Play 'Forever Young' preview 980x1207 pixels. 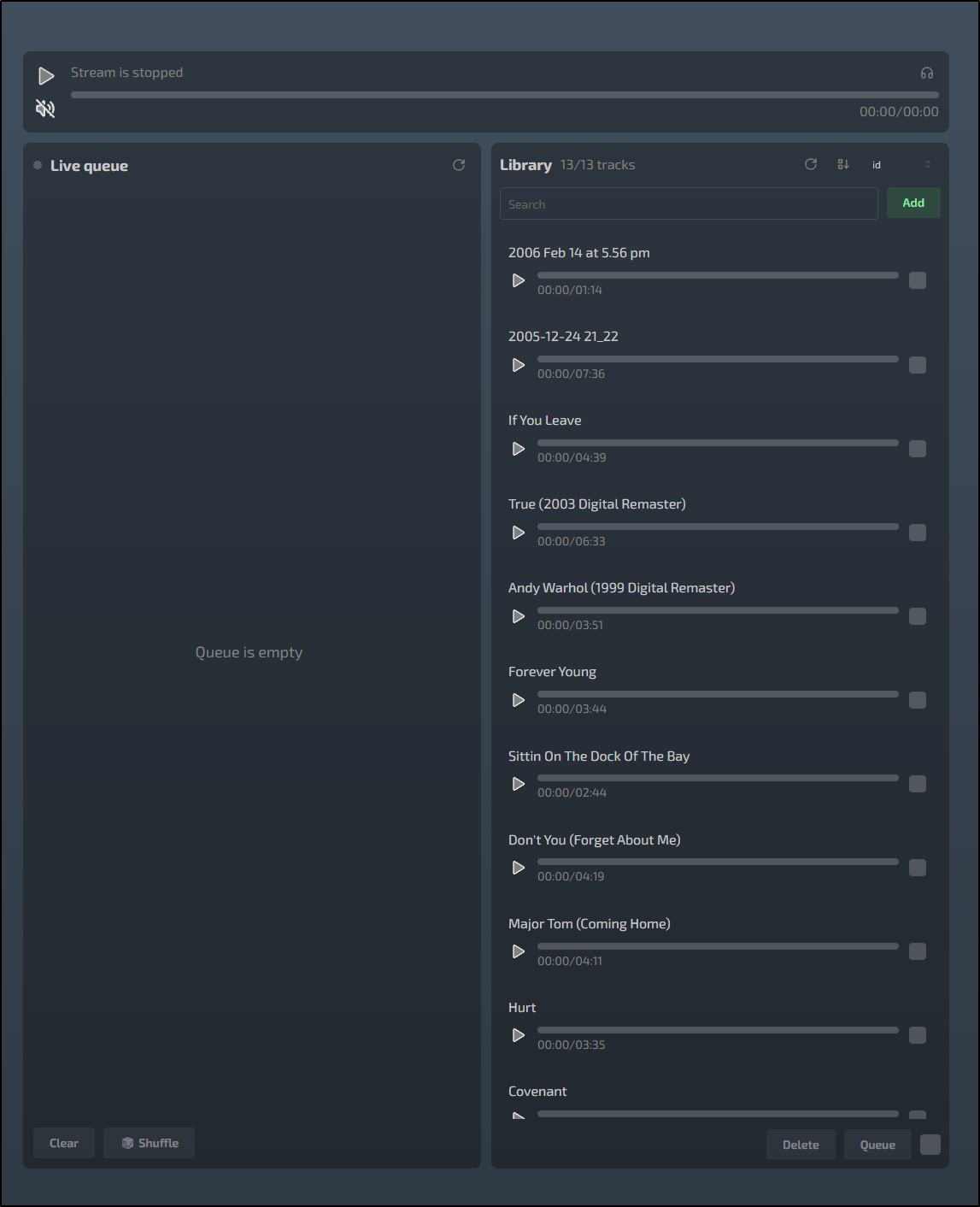point(519,700)
